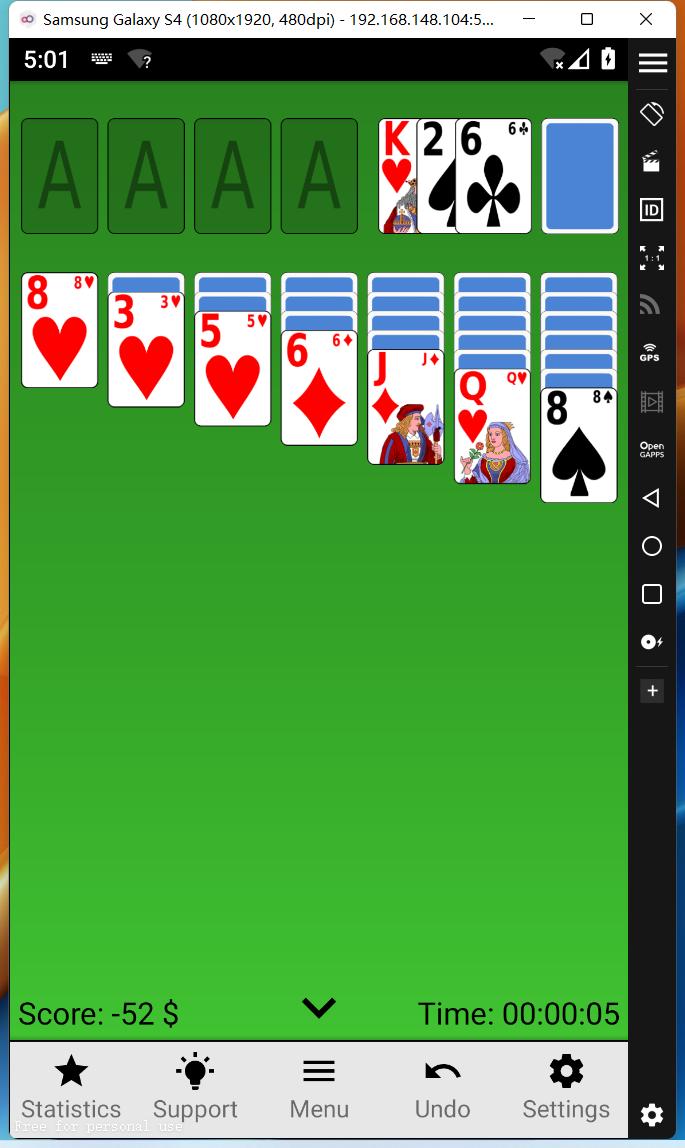
Task: Click the Android recent apps square
Action: click(651, 594)
